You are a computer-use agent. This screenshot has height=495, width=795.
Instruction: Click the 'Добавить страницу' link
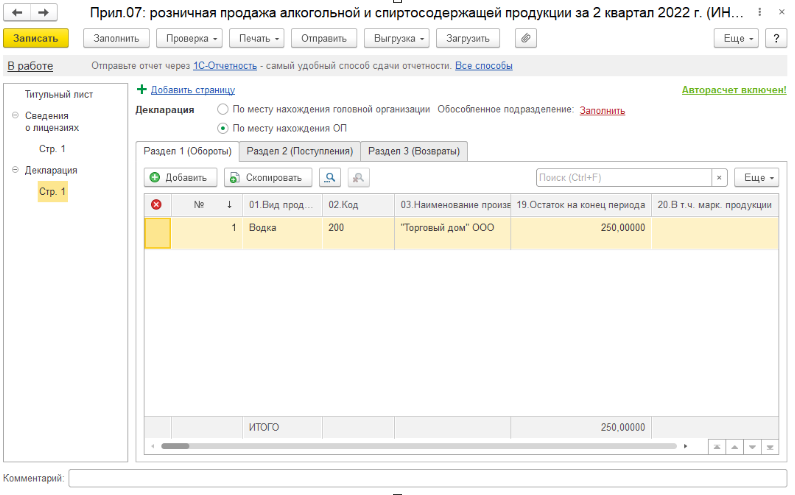192,90
